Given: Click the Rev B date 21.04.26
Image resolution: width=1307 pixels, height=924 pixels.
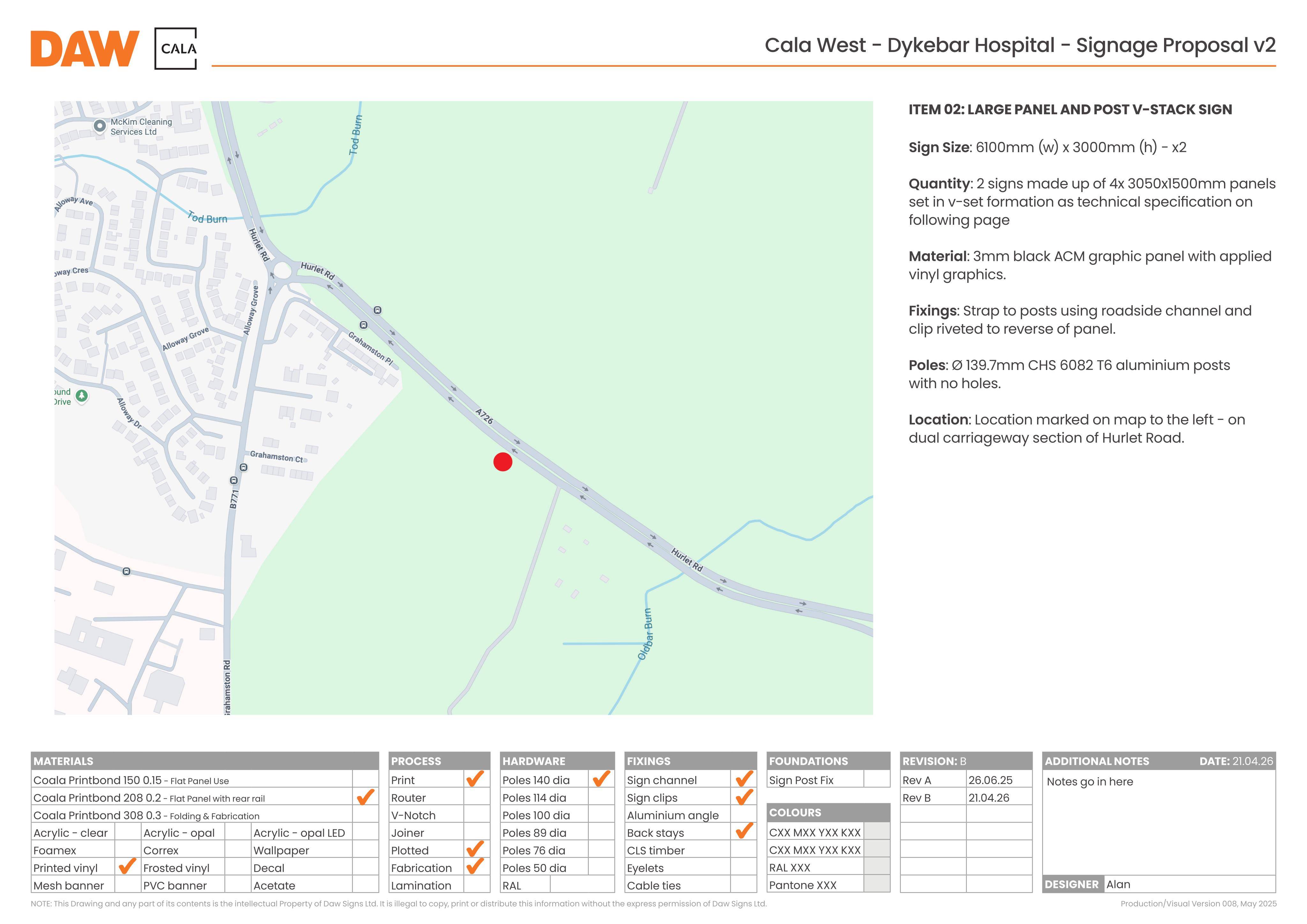Looking at the screenshot, I should coord(988,797).
